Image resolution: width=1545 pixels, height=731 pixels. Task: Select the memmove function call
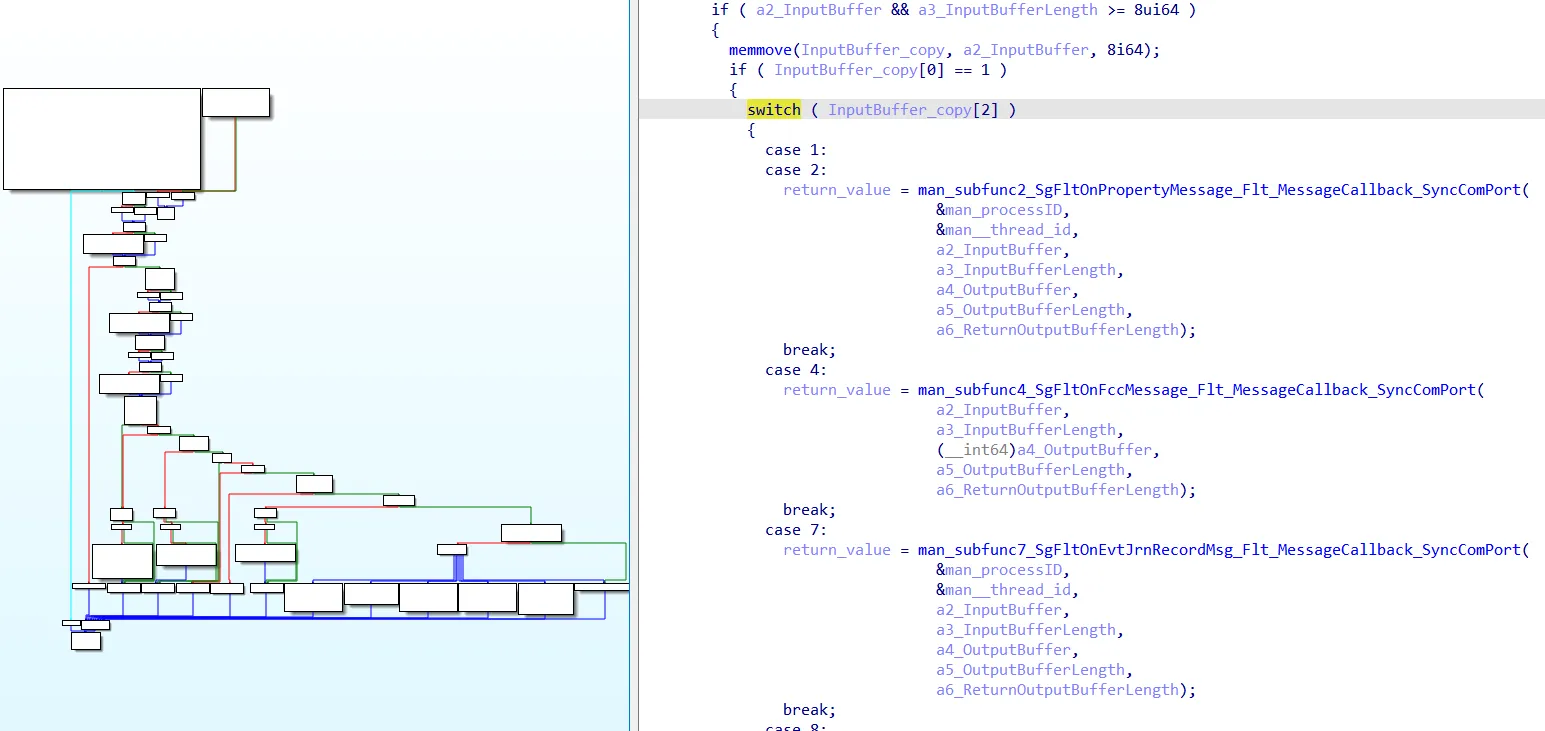pyautogui.click(x=763, y=50)
